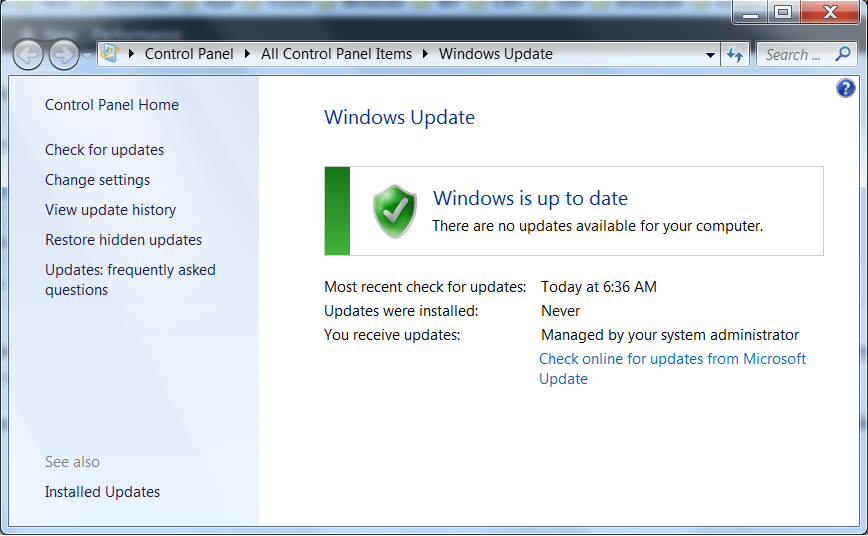The height and width of the screenshot is (536, 868).
Task: Click the Refresh button beside address bar
Action: [735, 55]
